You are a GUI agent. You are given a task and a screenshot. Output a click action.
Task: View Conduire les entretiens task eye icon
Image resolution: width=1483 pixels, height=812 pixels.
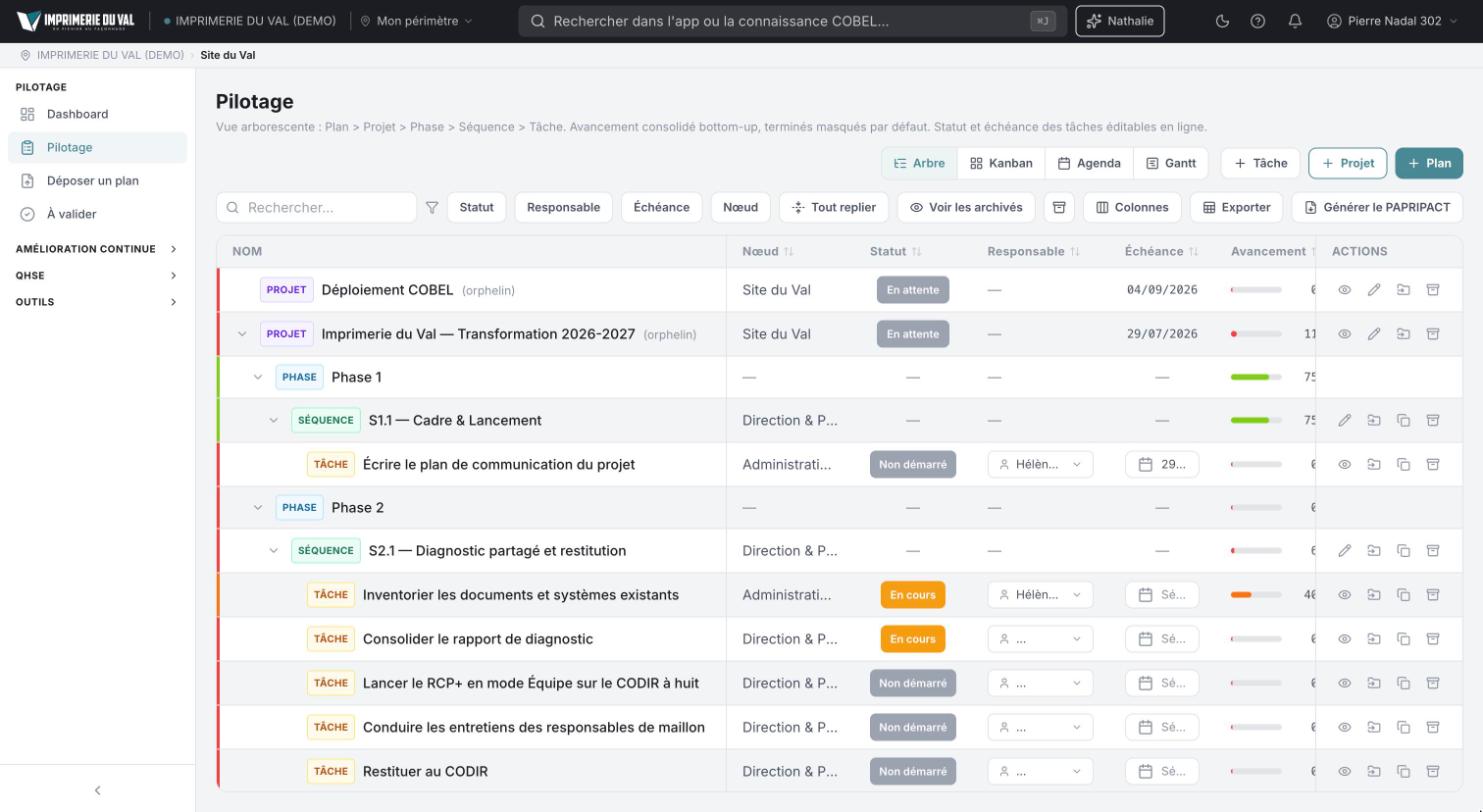1345,727
